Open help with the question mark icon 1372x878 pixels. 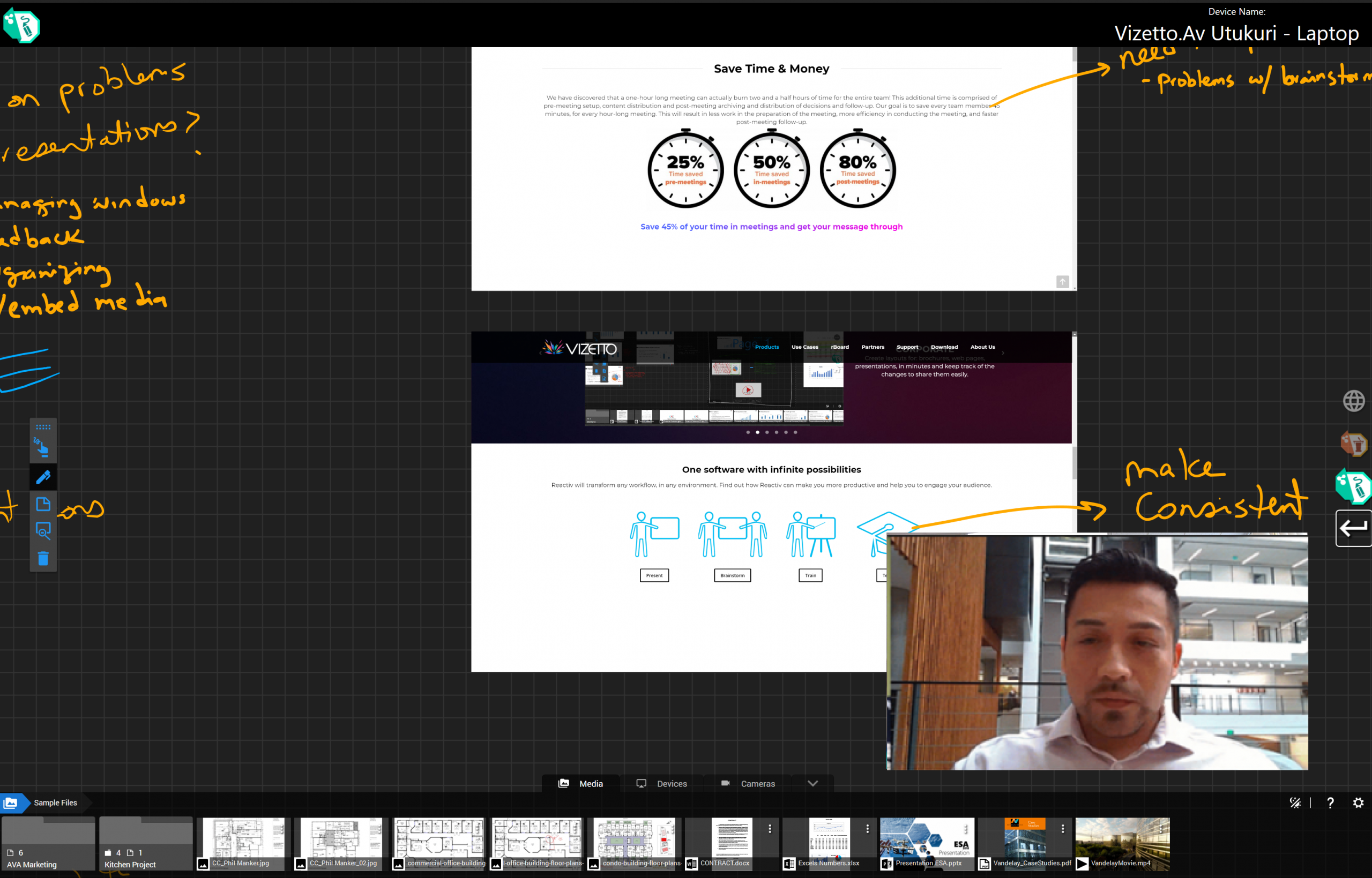1330,803
